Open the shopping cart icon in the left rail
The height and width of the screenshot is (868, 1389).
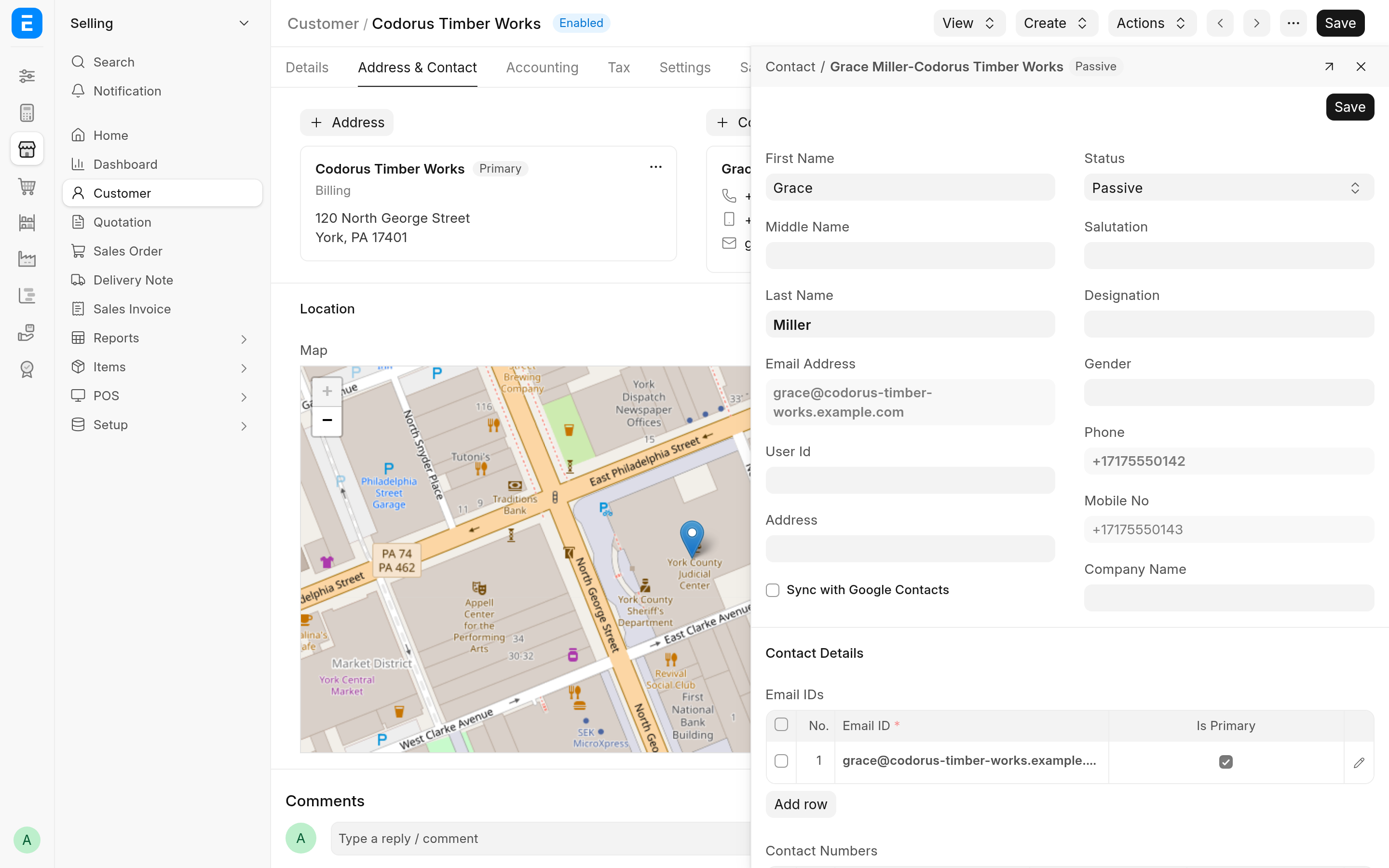click(27, 186)
